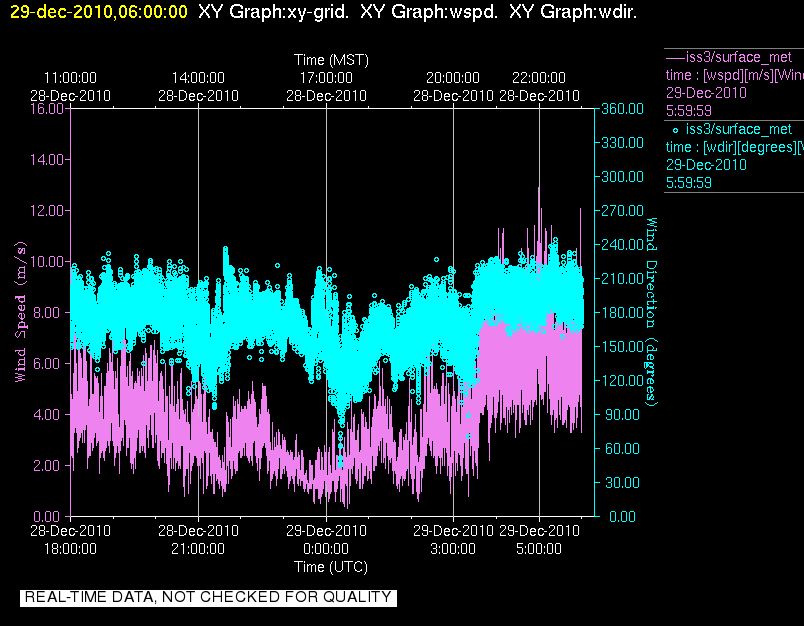The height and width of the screenshot is (626, 804).
Task: Click the Time (UTC) axis title
Action: point(331,567)
